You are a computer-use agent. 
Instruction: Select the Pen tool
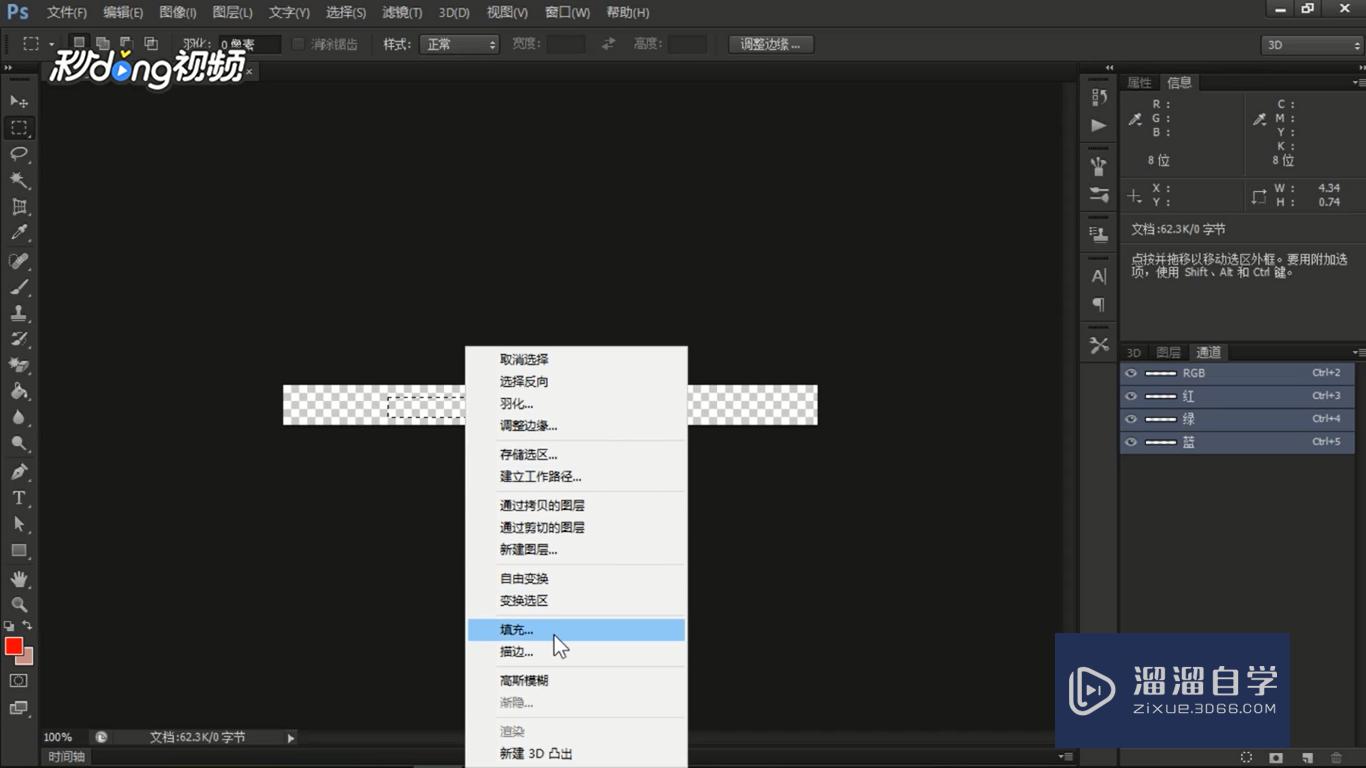coord(19,471)
